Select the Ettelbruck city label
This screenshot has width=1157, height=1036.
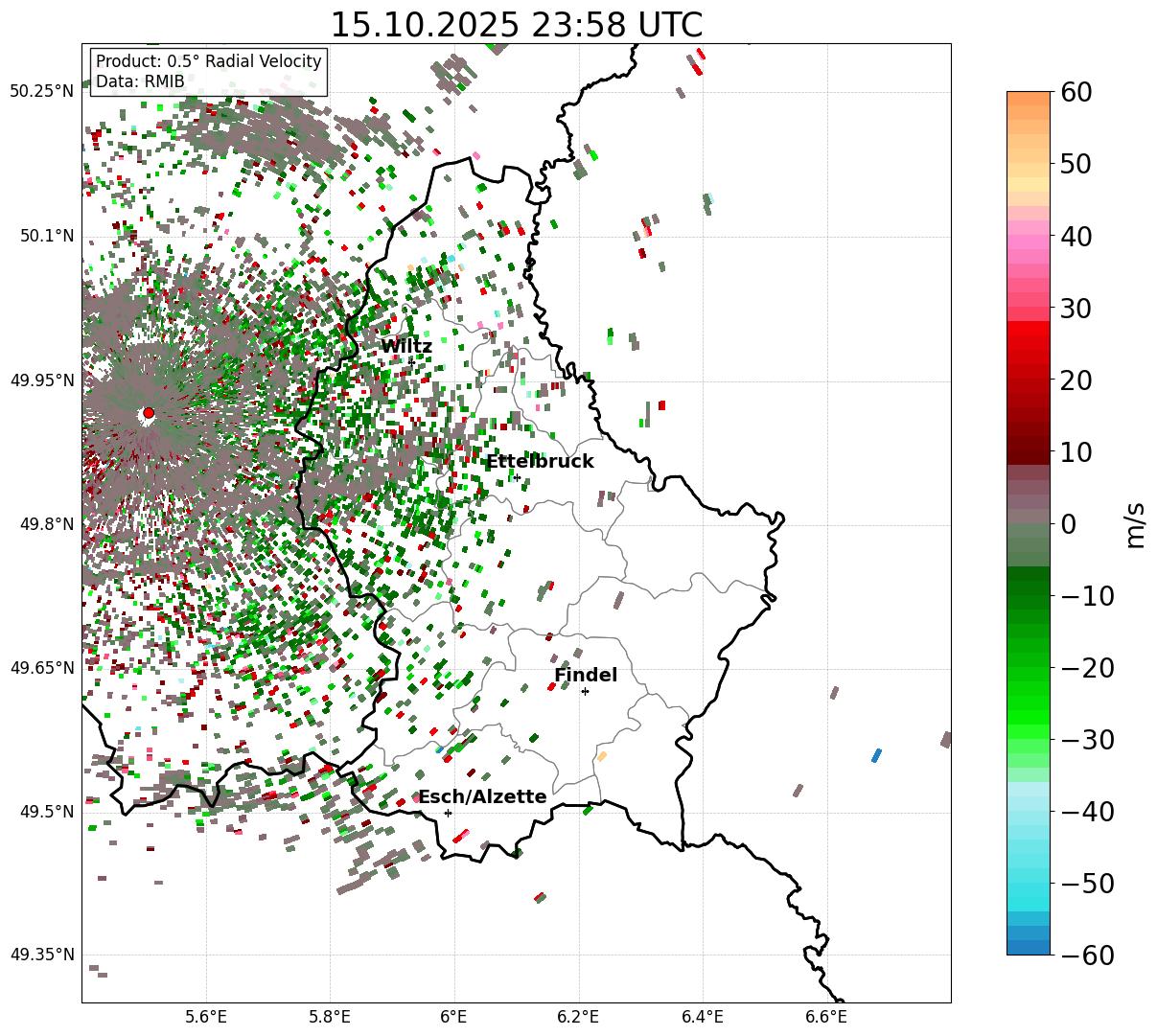tap(540, 462)
